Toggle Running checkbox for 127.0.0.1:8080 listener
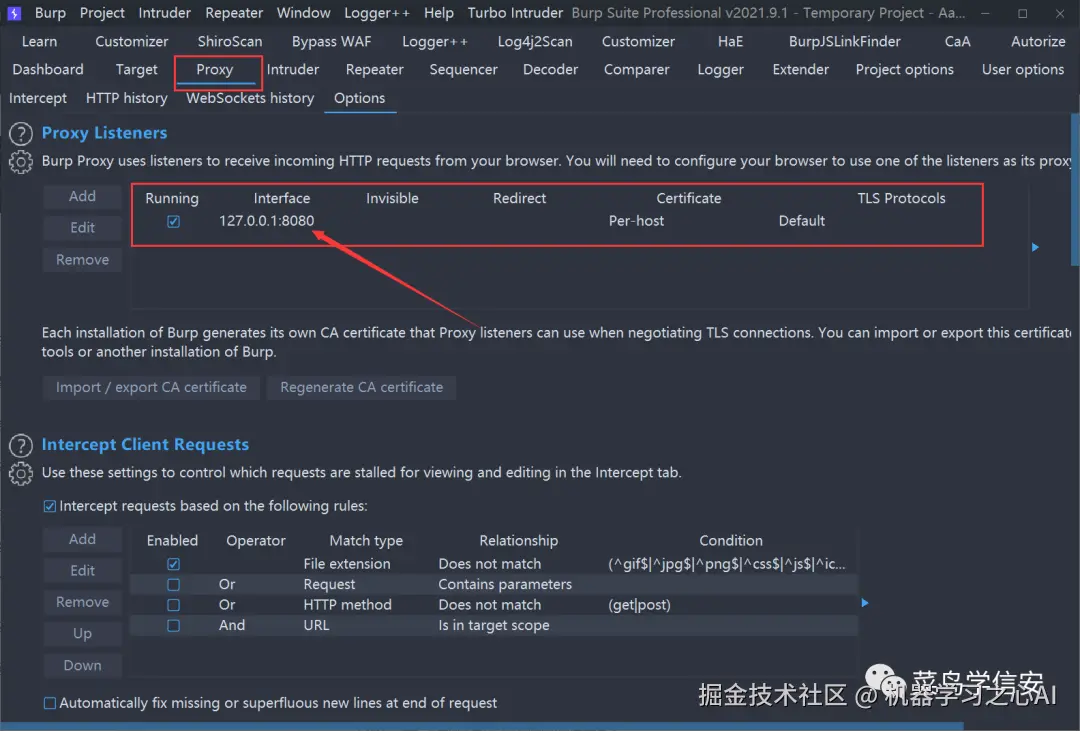This screenshot has height=731, width=1080. [x=174, y=221]
